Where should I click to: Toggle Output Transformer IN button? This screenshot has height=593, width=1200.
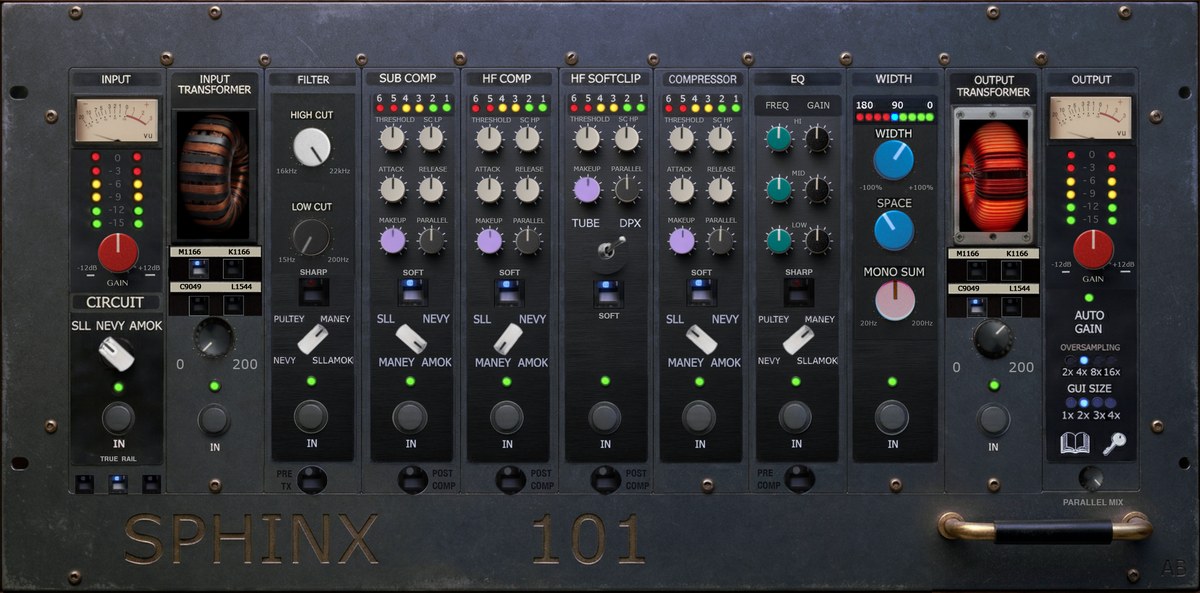pos(993,419)
